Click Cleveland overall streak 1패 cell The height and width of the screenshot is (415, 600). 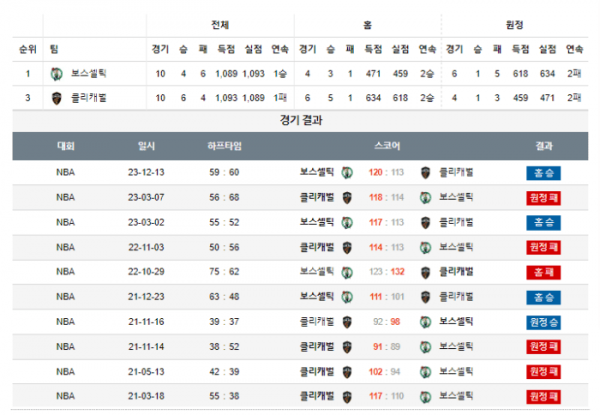[x=280, y=98]
